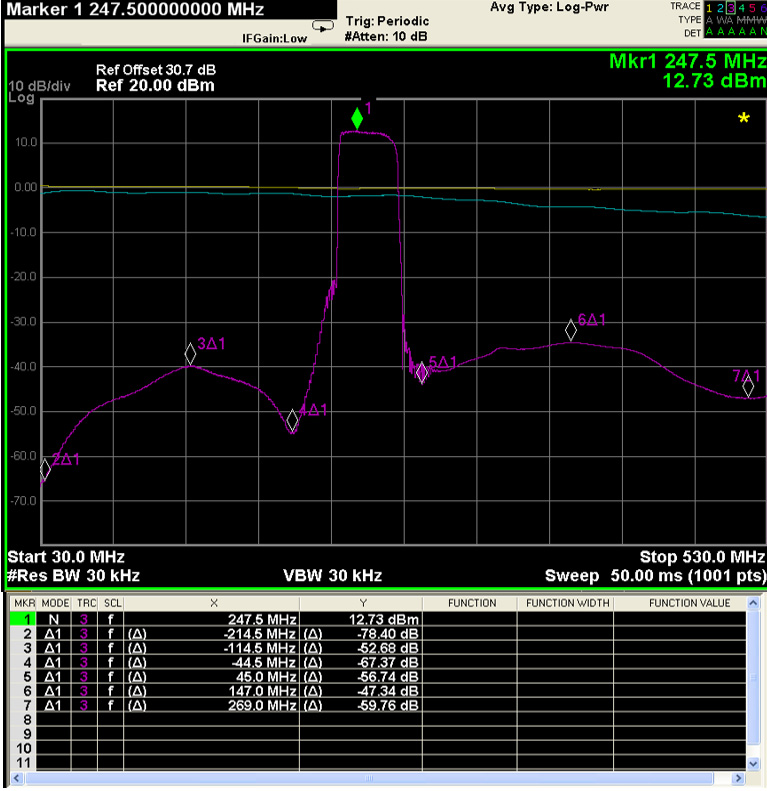Viewport: 767px width, 791px height.
Task: Select the 3Δ1 delta marker diamond
Action: [x=190, y=353]
